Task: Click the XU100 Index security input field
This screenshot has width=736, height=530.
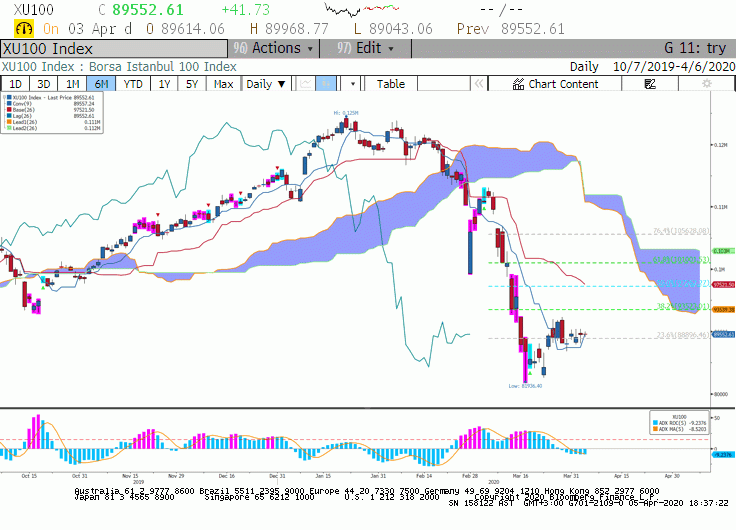Action: pyautogui.click(x=114, y=49)
